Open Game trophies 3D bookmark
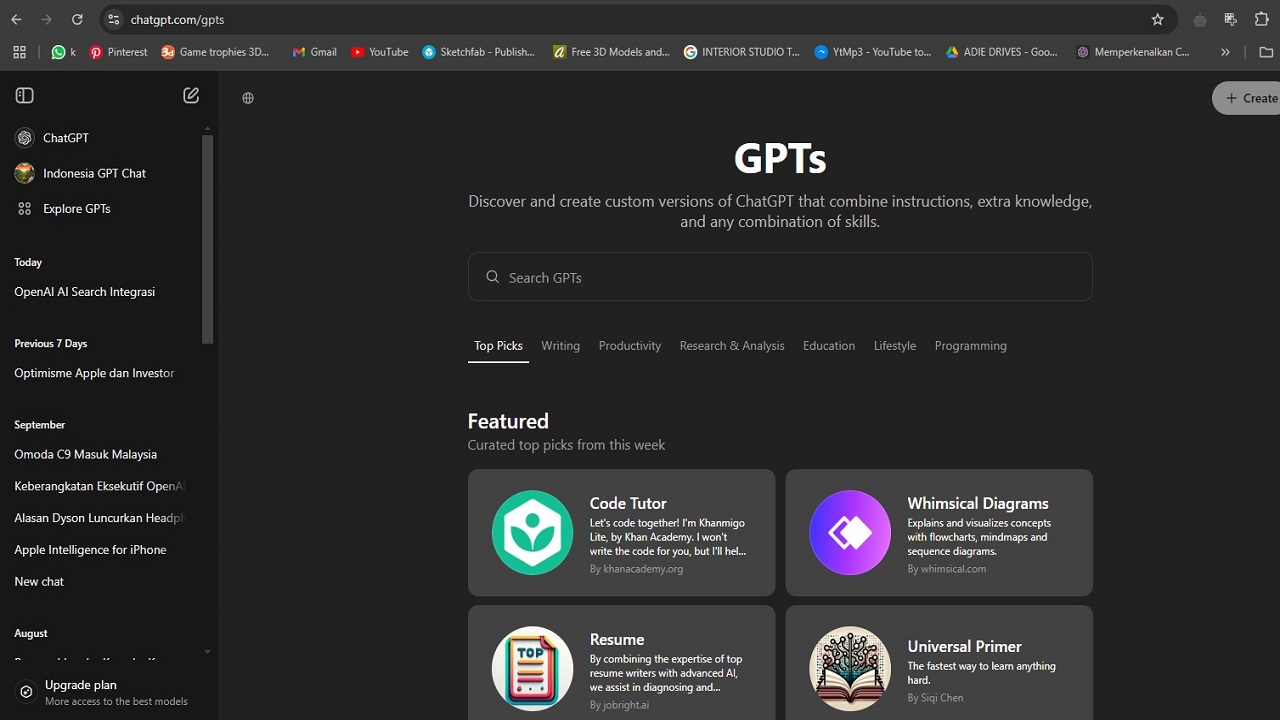This screenshot has height=720, width=1280. (215, 52)
